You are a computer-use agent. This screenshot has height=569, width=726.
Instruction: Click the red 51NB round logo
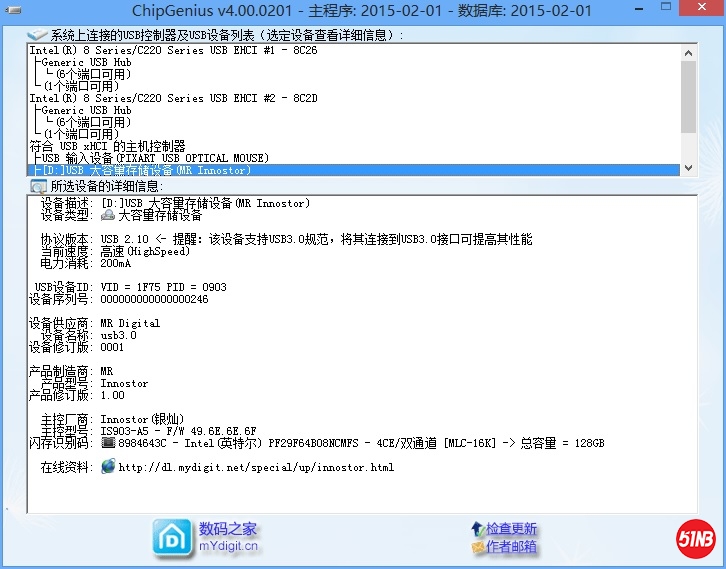coord(695,537)
